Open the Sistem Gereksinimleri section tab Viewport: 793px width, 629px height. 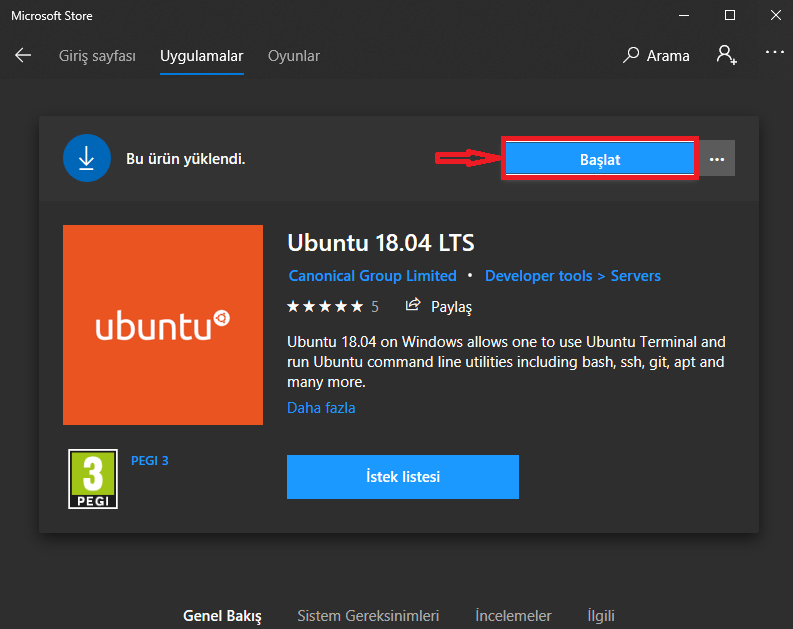tap(368, 615)
